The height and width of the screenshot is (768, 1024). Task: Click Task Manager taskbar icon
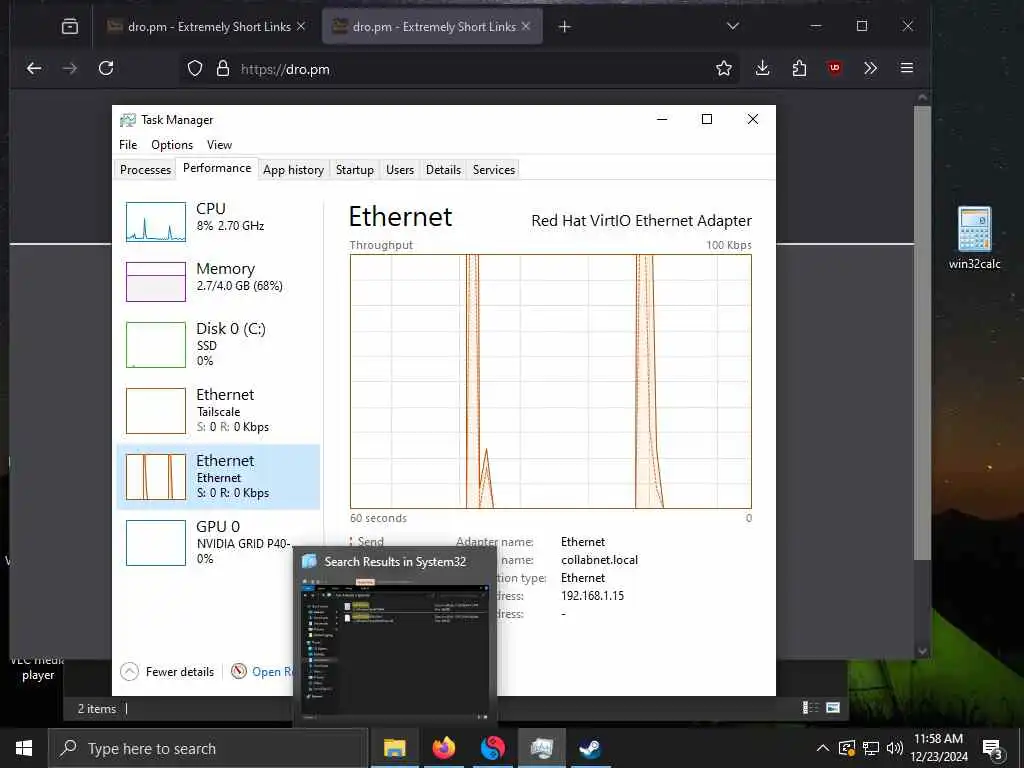(x=541, y=748)
